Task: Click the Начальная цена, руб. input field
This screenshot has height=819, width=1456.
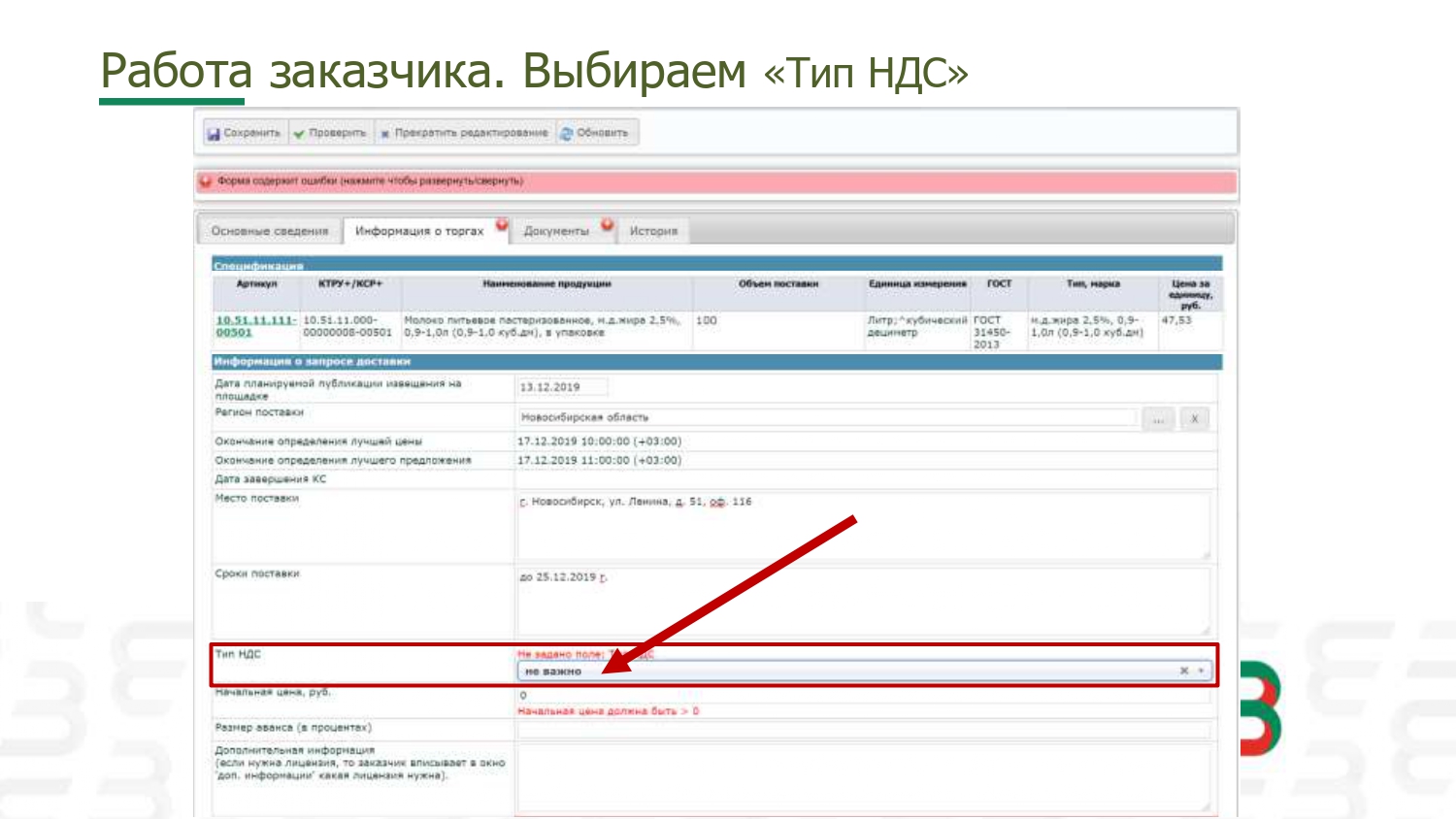Action: (x=862, y=696)
